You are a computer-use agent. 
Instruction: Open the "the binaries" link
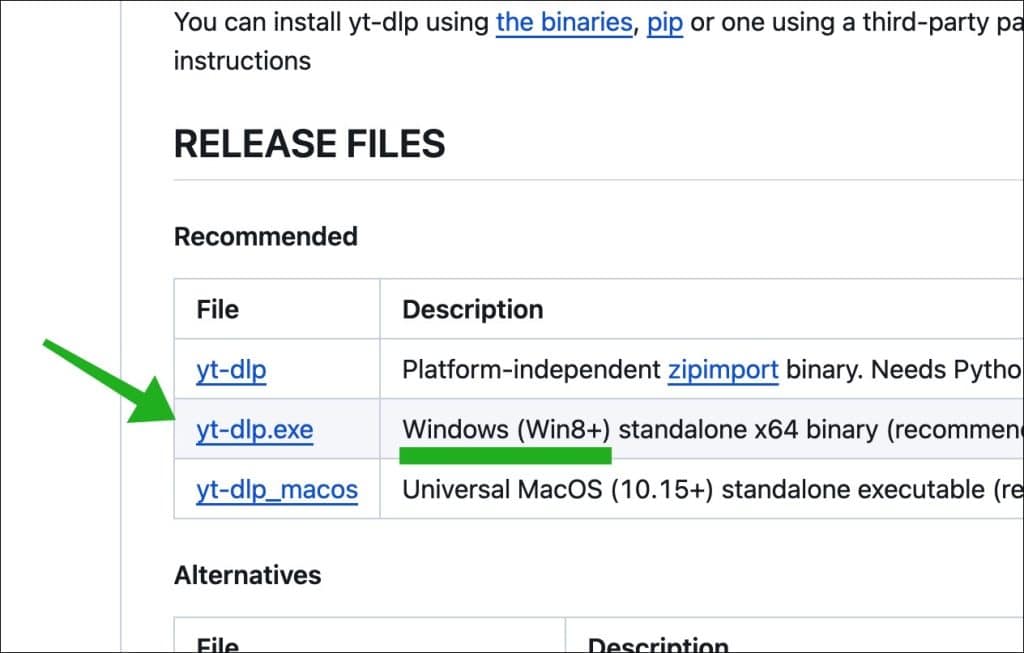564,22
